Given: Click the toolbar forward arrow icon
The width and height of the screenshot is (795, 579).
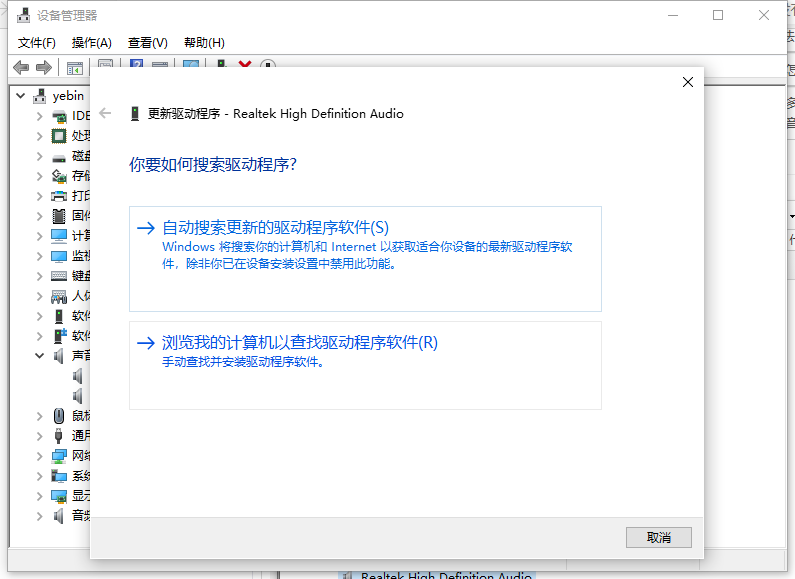Looking at the screenshot, I should [43, 67].
